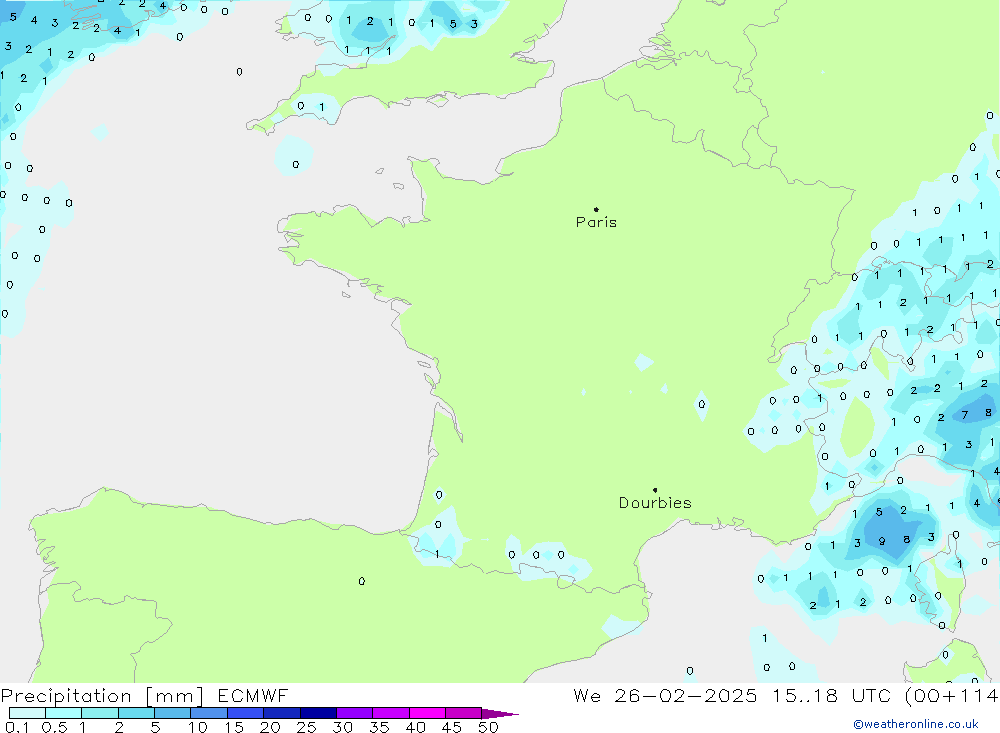The height and width of the screenshot is (733, 1000).
Task: Pick the 30–35 mm legend color swatch
Action: 355,713
